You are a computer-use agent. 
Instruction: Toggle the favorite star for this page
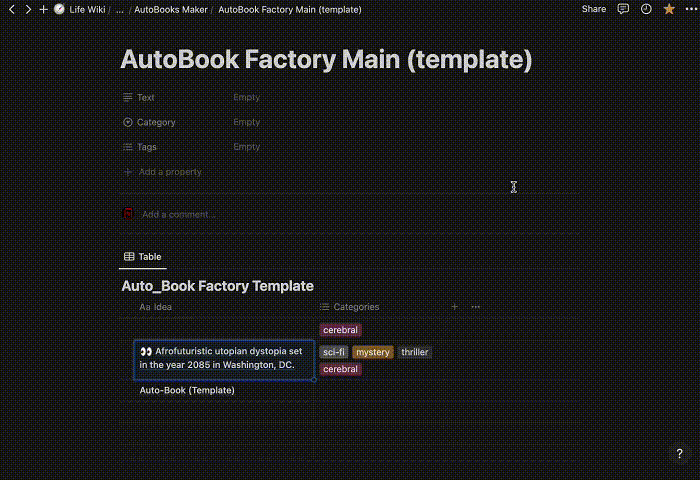669,9
